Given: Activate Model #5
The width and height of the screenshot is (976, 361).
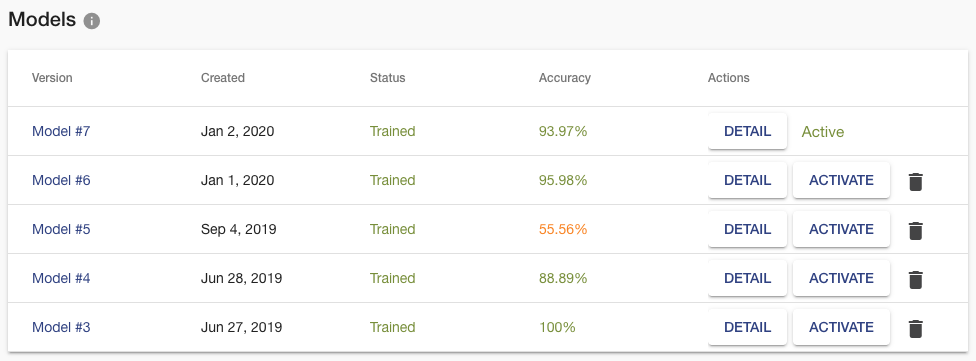Looking at the screenshot, I should (x=841, y=230).
